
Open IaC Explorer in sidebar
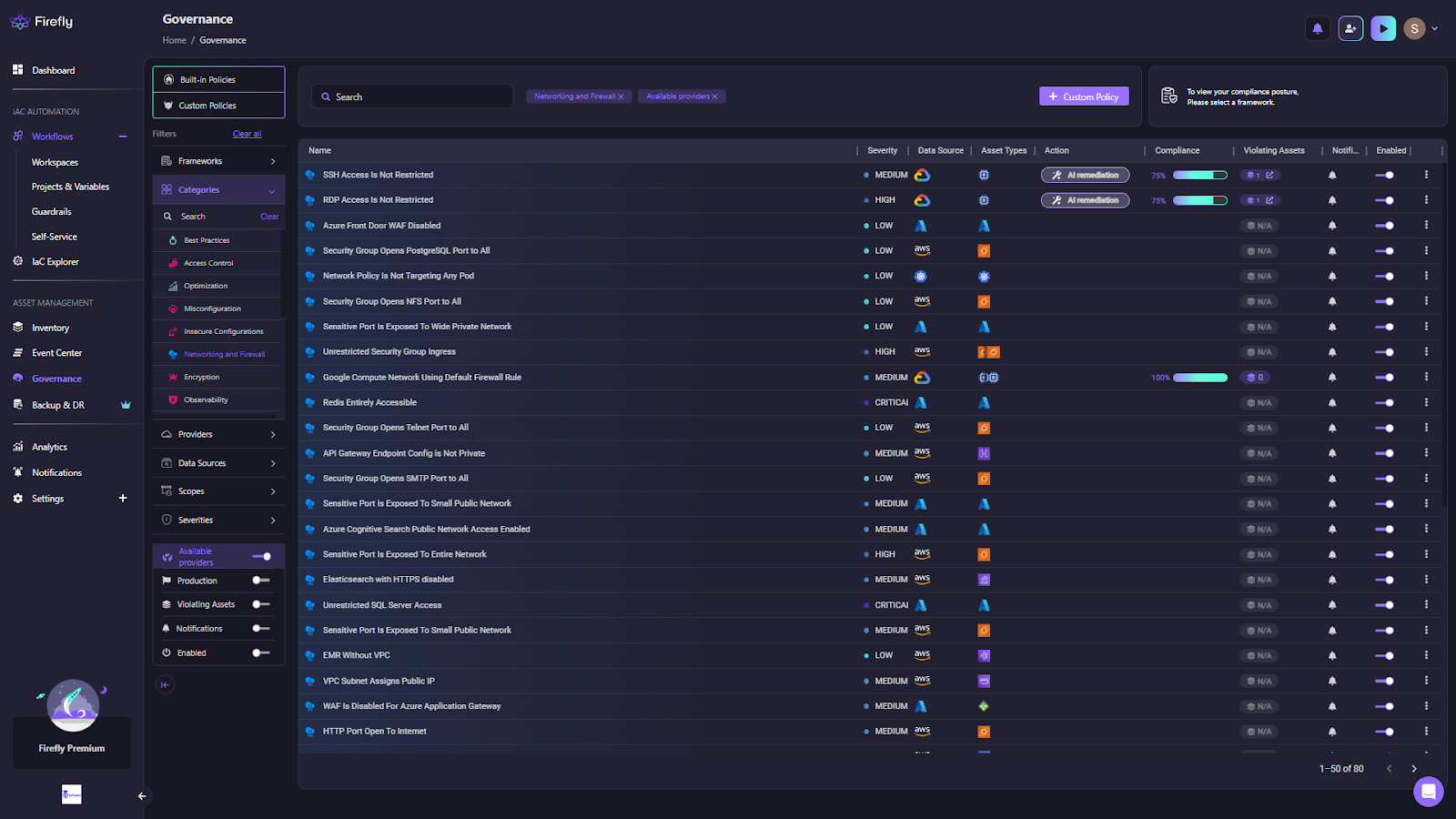click(56, 262)
